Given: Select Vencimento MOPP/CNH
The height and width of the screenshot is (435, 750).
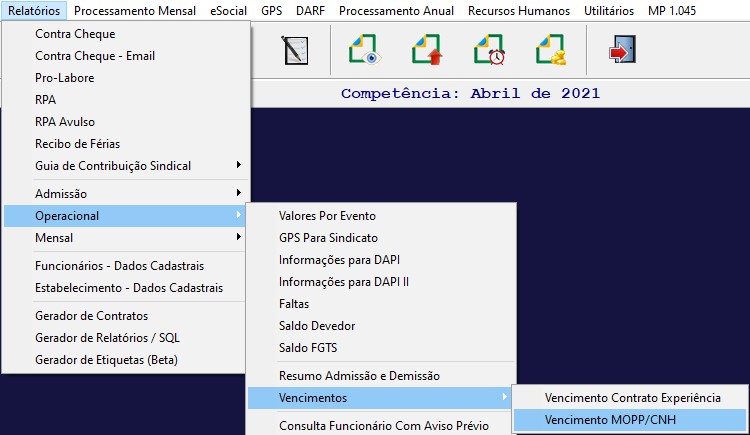Looking at the screenshot, I should pos(630,420).
